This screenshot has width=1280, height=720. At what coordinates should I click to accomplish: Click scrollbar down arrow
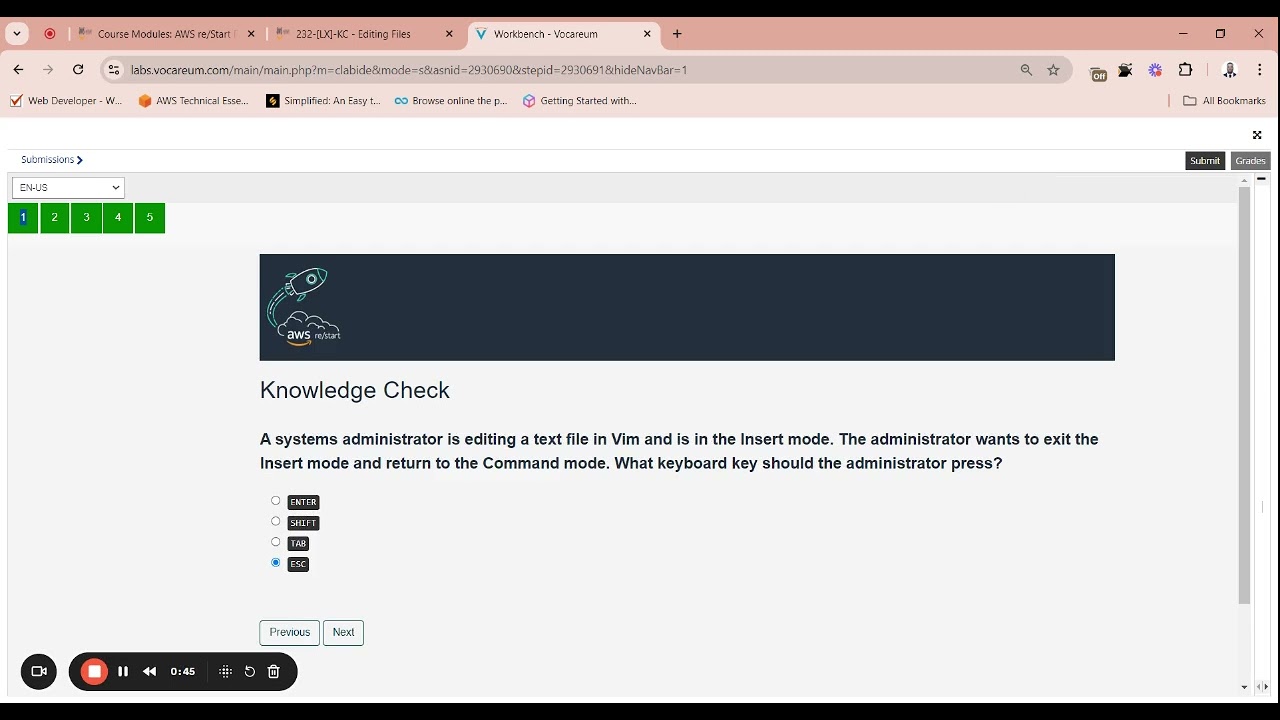[1244, 687]
